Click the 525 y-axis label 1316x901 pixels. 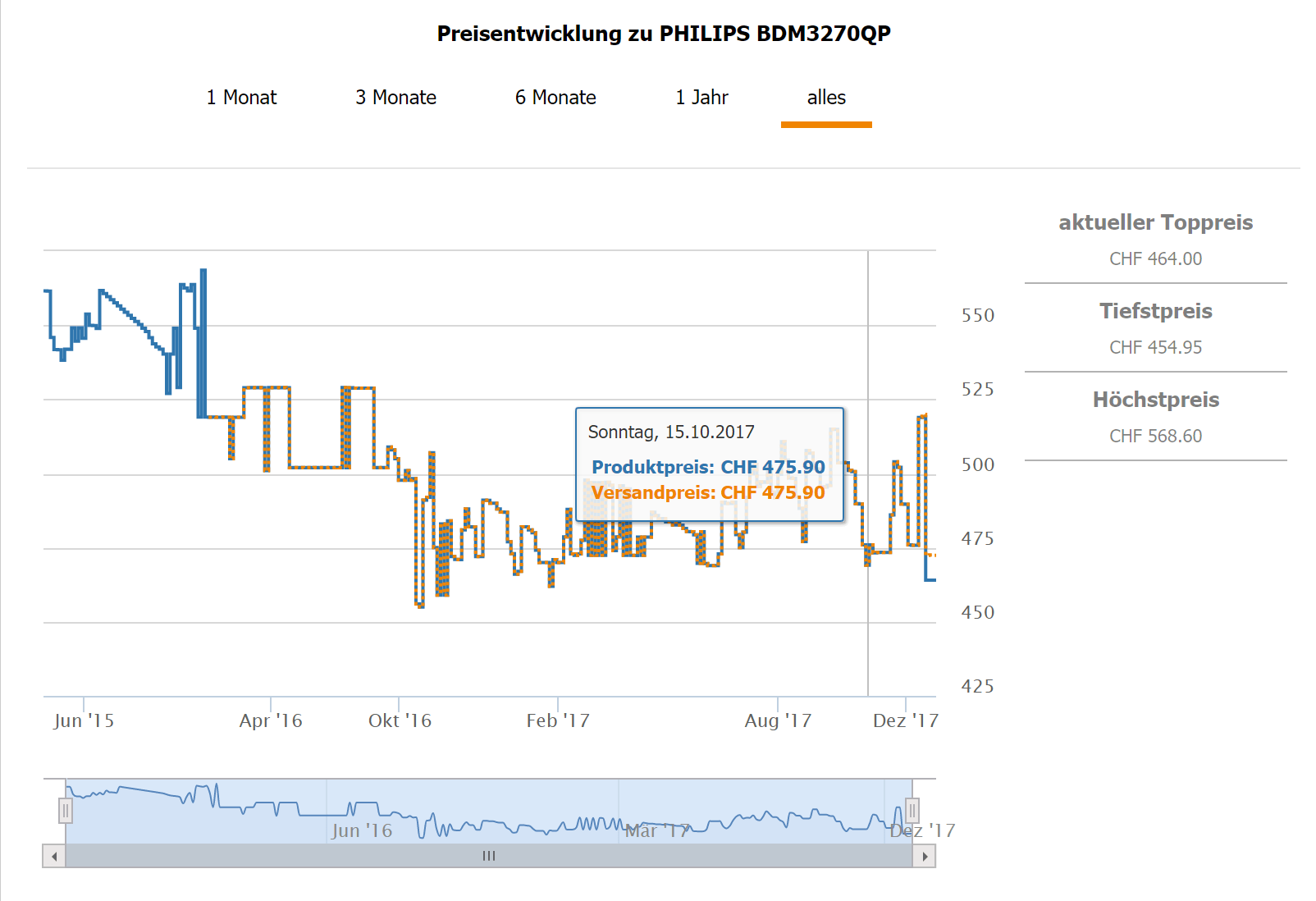click(x=978, y=390)
